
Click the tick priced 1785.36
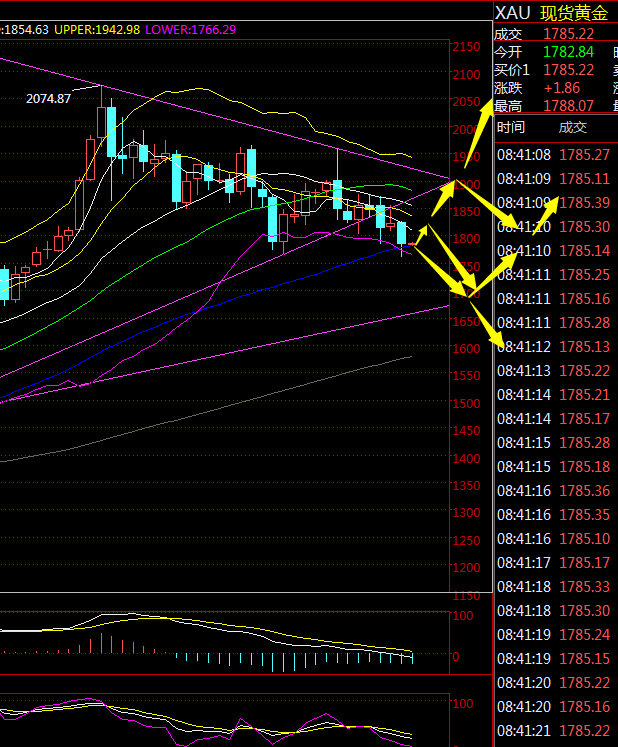point(584,490)
